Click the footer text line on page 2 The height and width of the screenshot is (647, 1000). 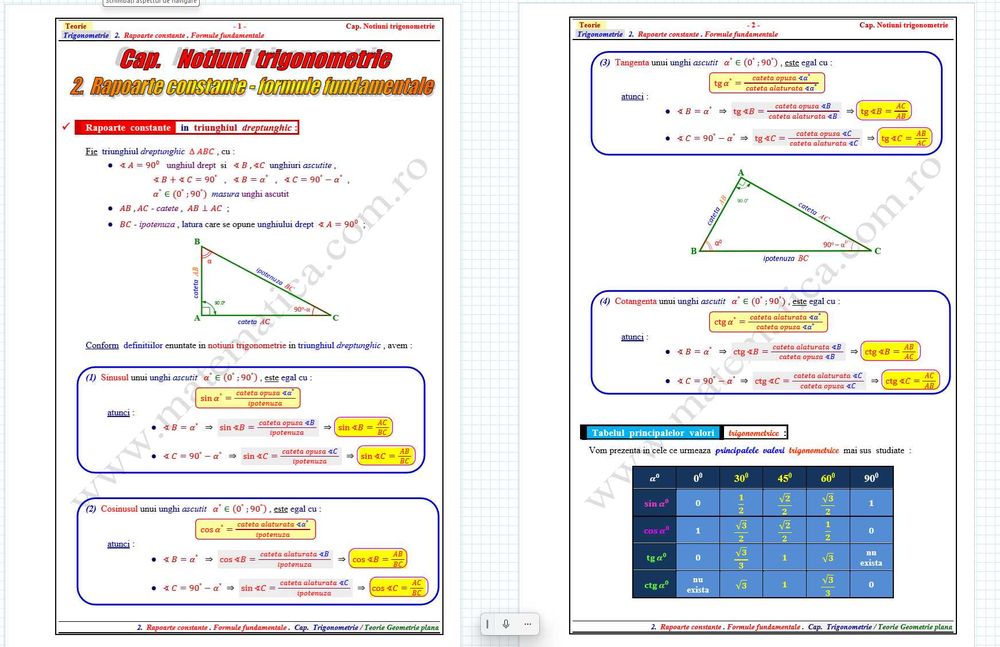click(802, 627)
